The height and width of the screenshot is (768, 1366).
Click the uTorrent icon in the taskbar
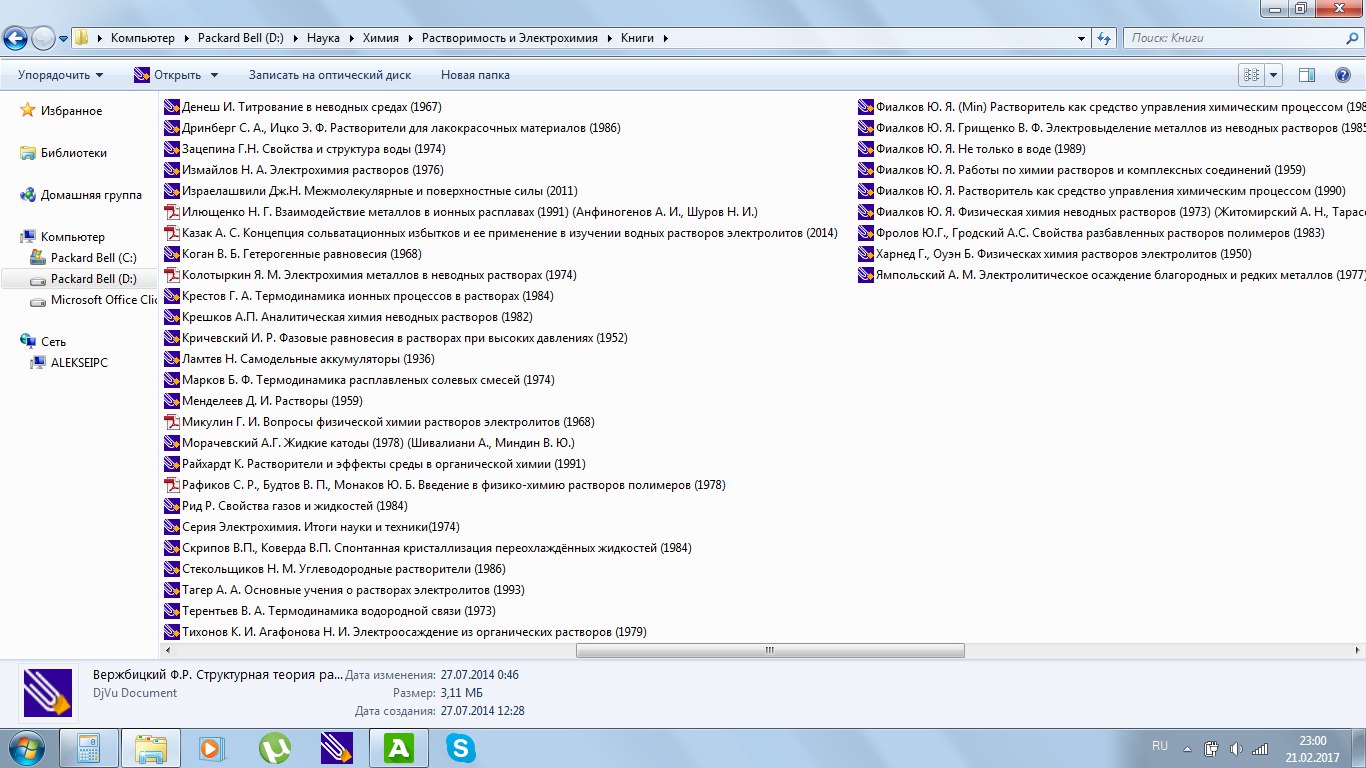274,748
